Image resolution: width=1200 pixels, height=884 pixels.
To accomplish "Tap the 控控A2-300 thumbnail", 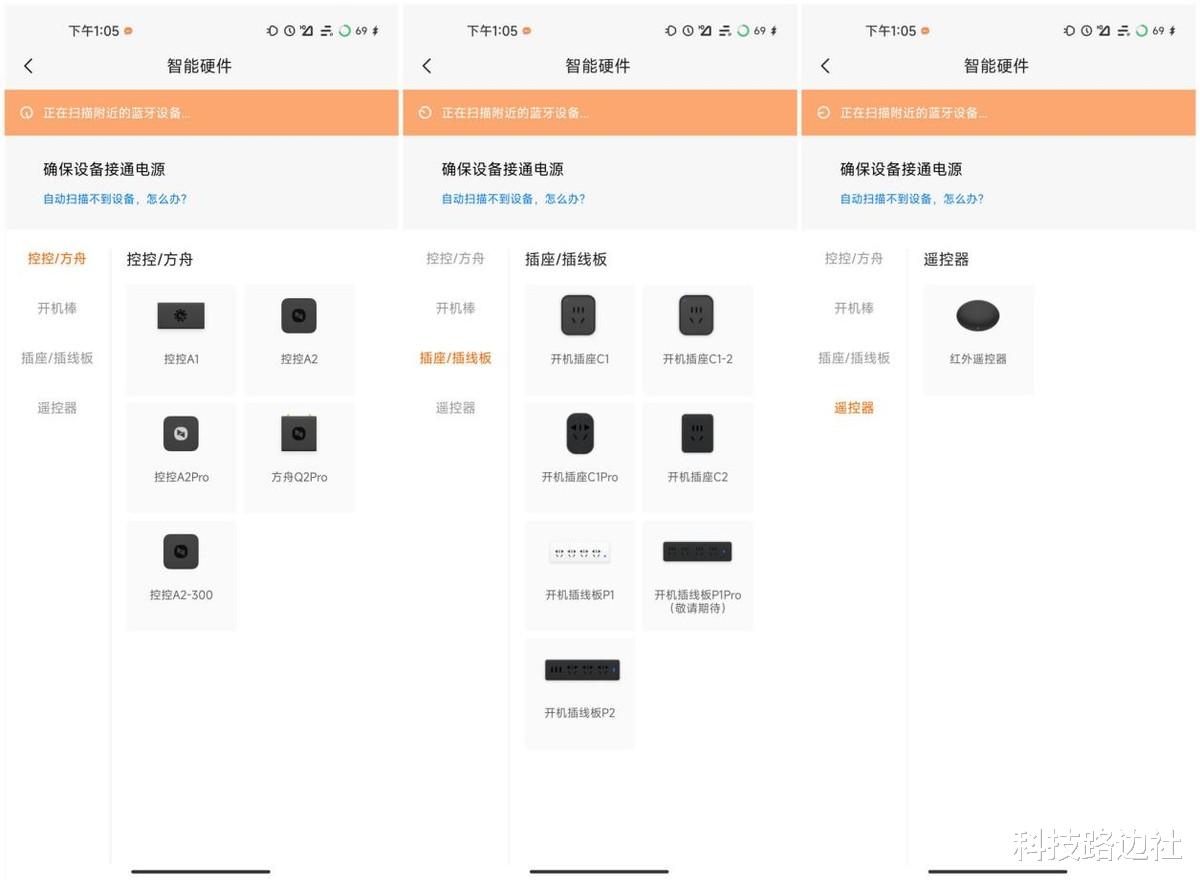I will [180, 551].
